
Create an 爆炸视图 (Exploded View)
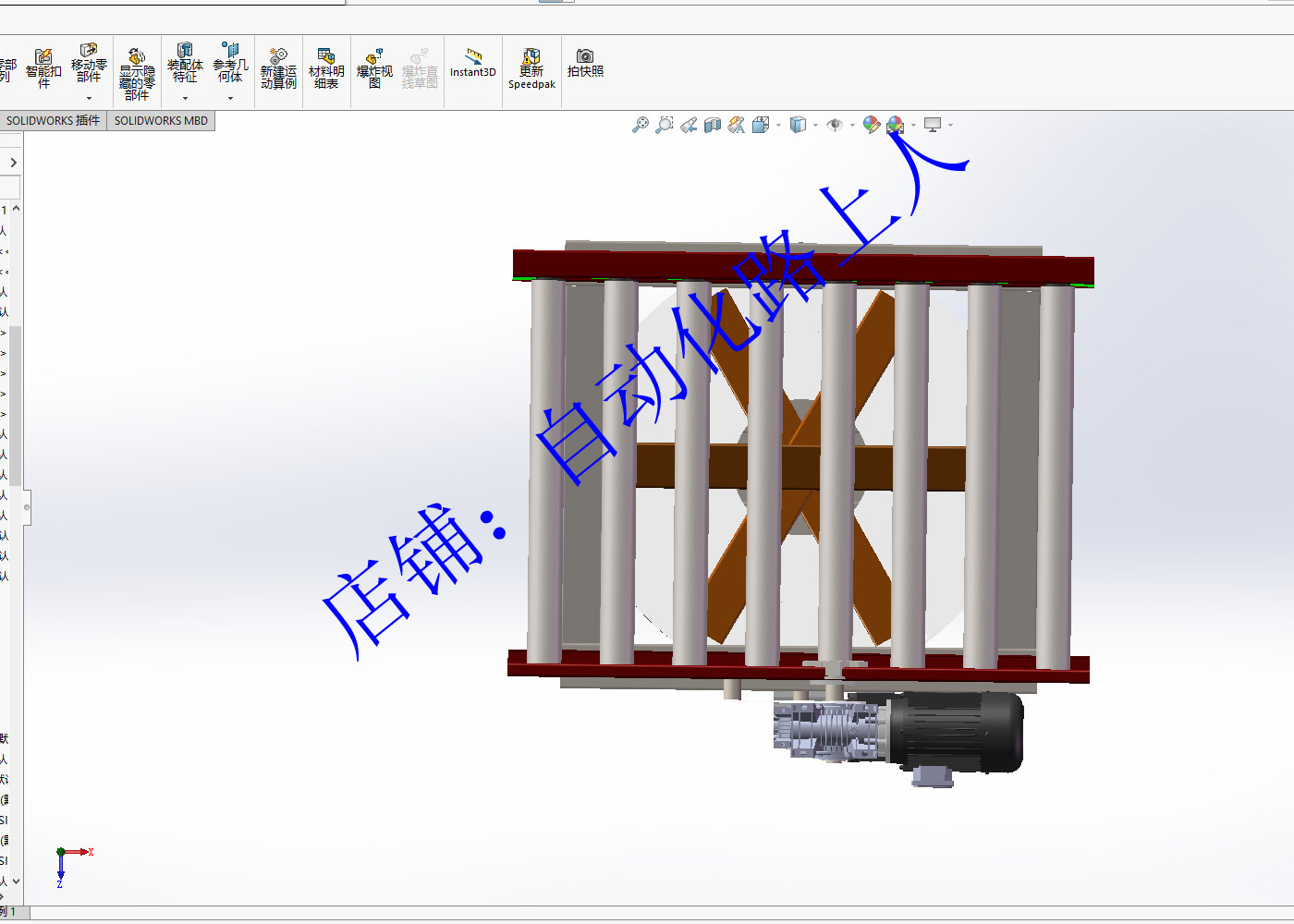[x=374, y=65]
